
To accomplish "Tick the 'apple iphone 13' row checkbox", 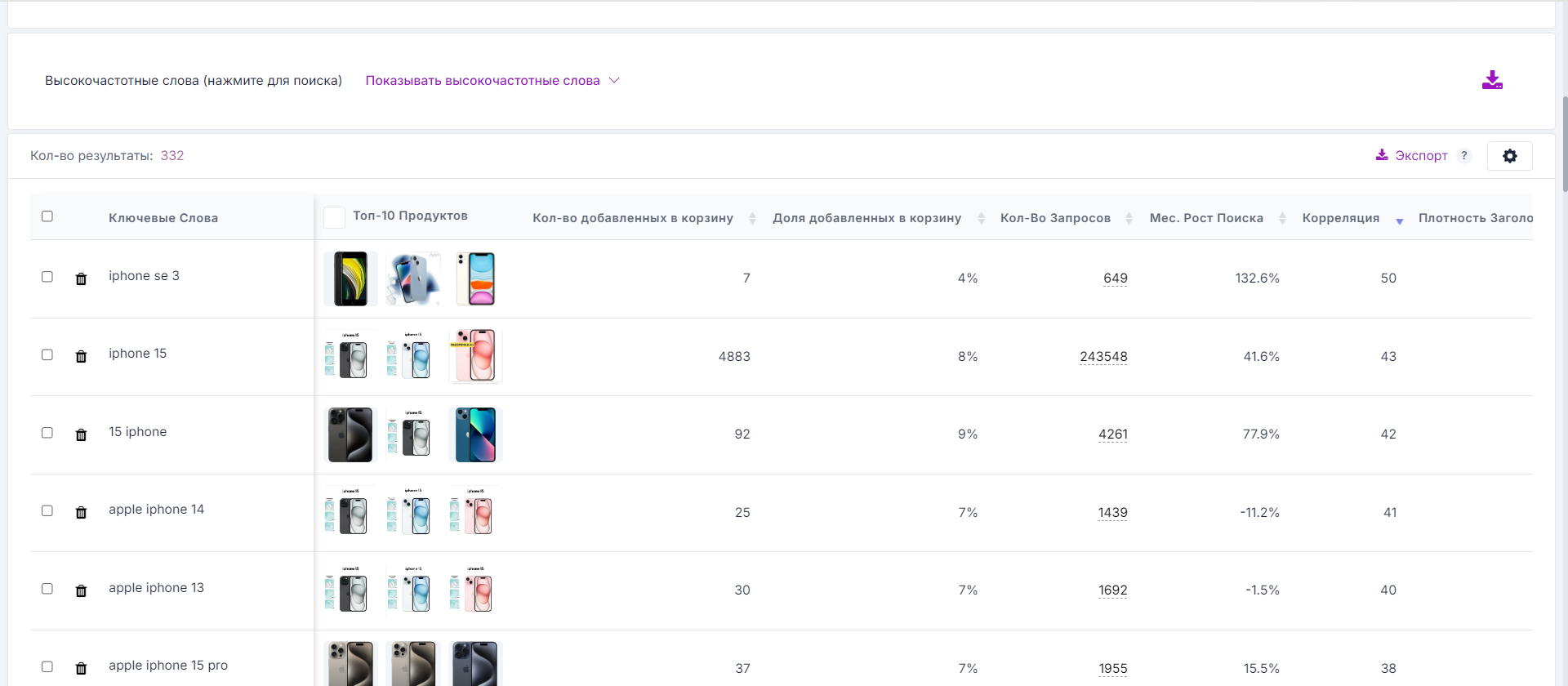I will pyautogui.click(x=47, y=589).
